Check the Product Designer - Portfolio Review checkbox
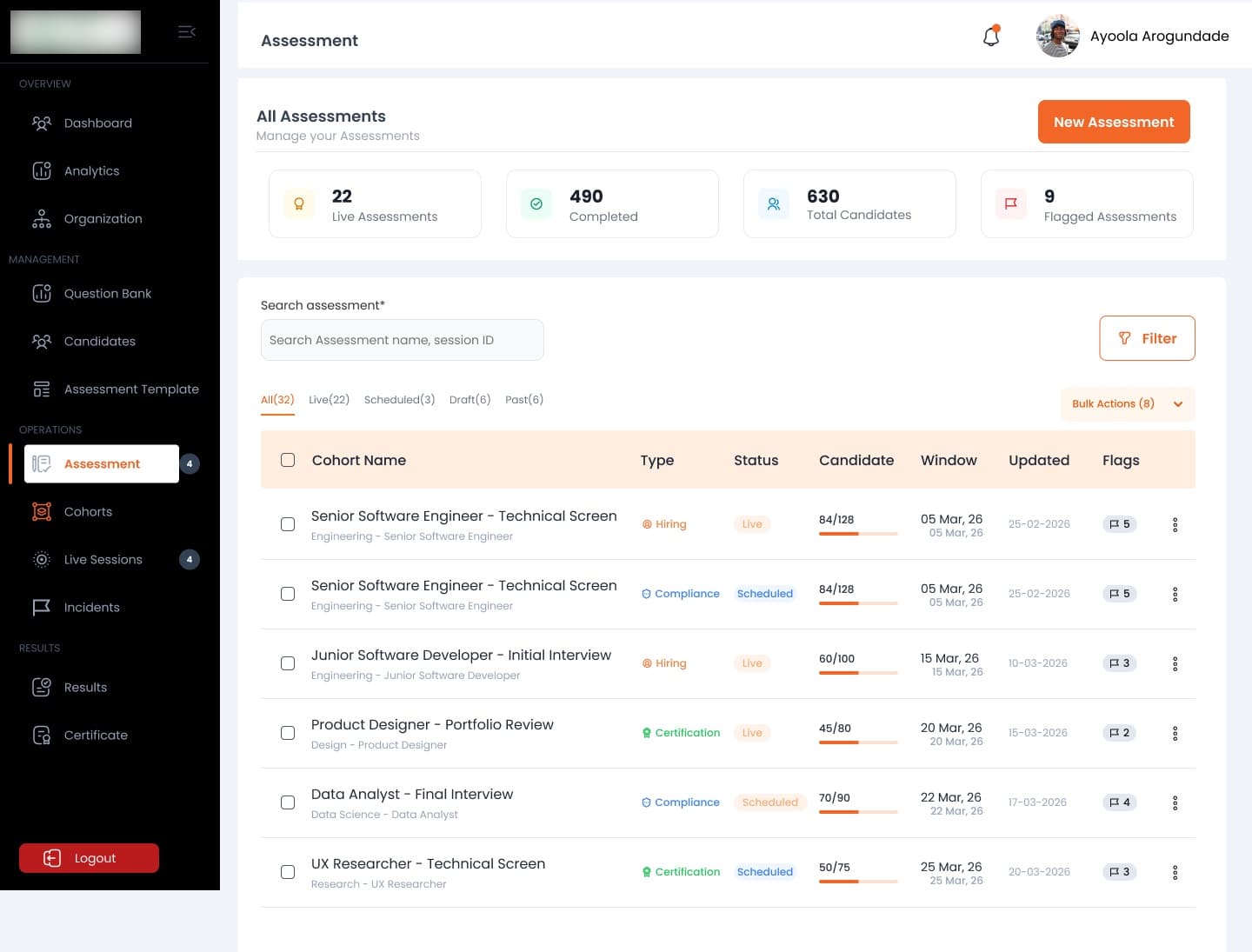 288,733
